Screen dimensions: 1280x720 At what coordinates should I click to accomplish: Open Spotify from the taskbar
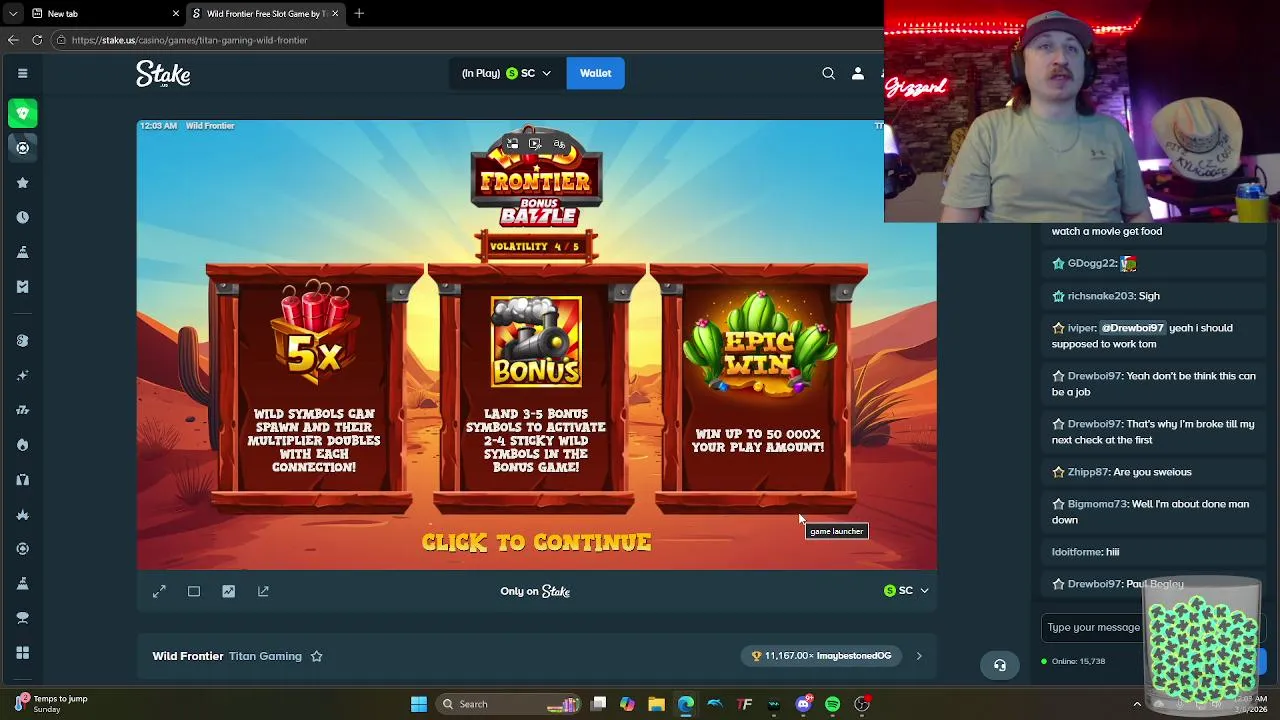click(x=832, y=704)
